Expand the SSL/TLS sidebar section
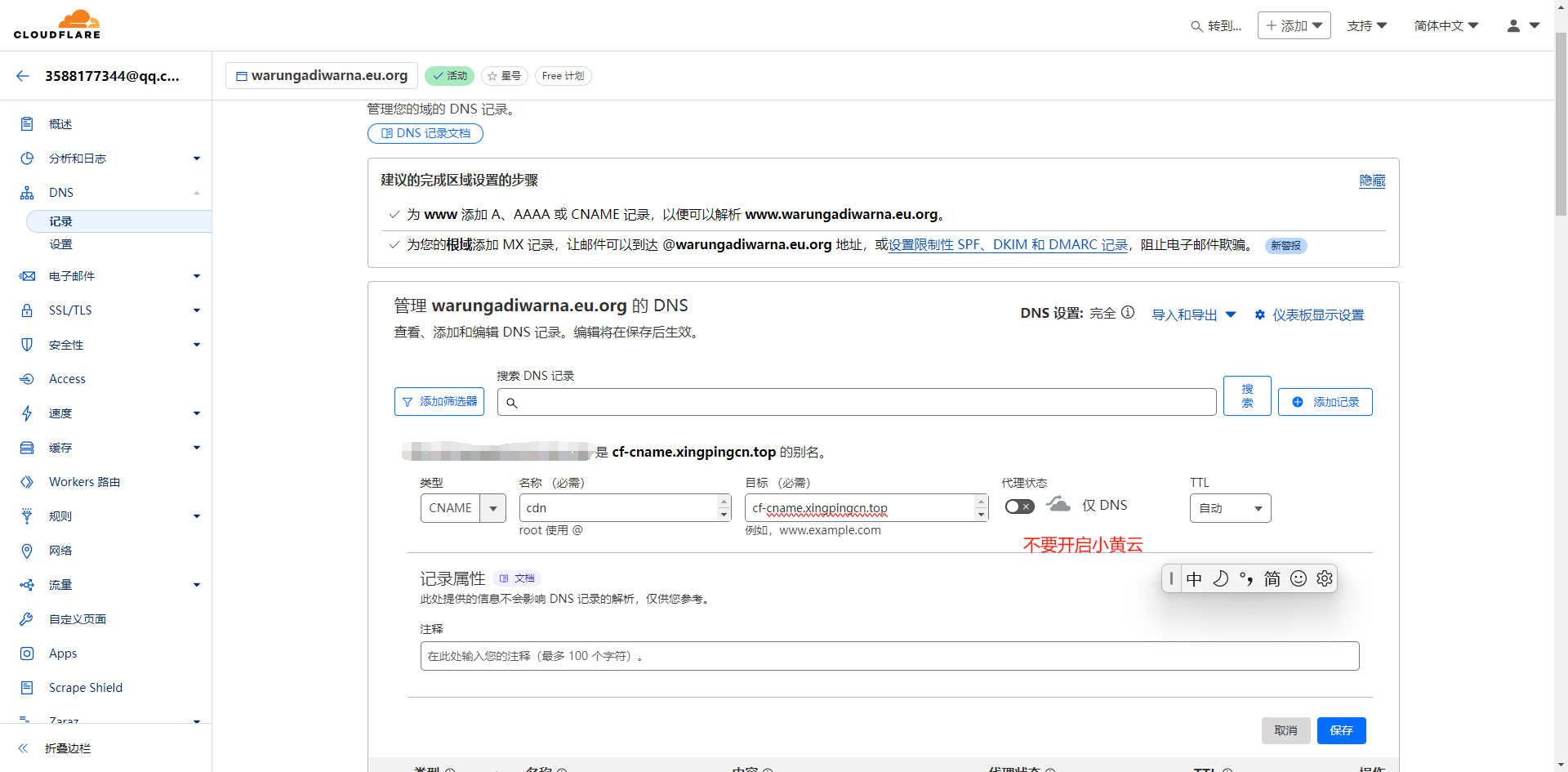The image size is (1568, 772). point(197,310)
